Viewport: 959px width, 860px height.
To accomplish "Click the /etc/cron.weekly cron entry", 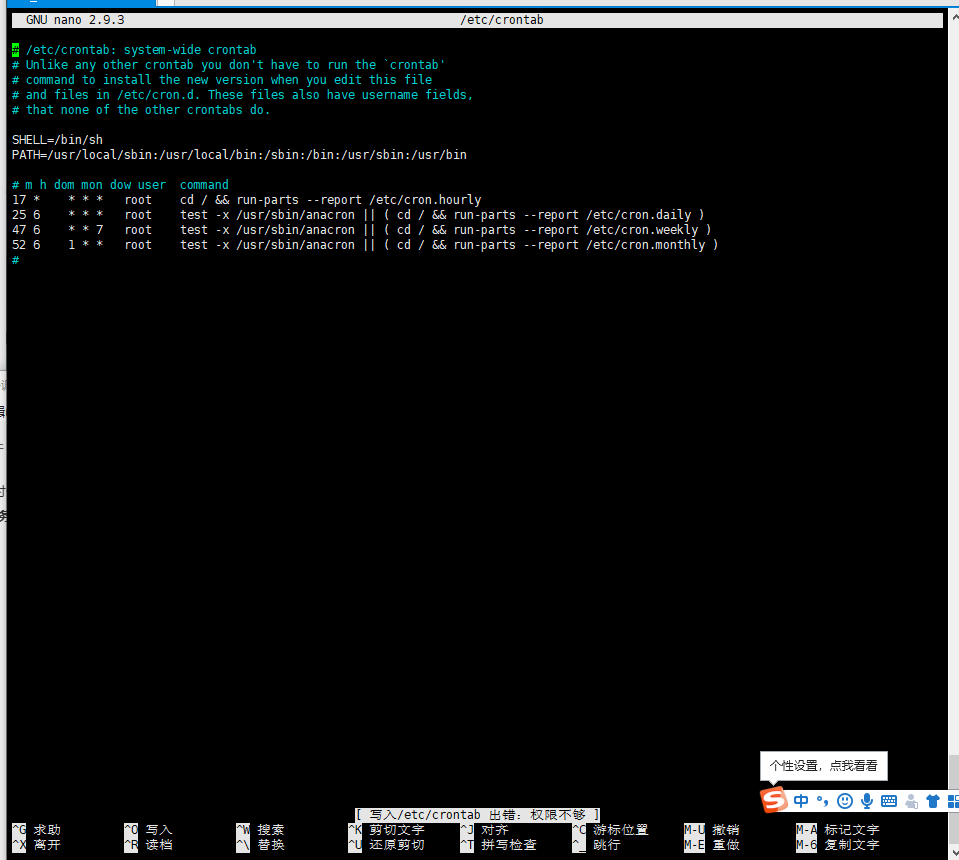I will click(x=361, y=229).
